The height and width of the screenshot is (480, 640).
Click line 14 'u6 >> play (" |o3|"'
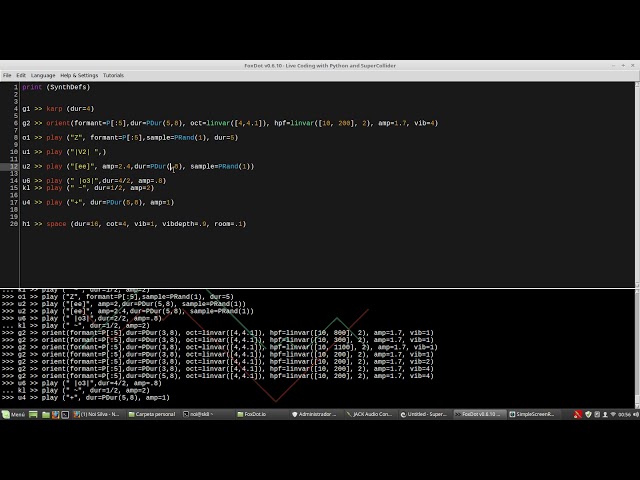click(x=94, y=180)
